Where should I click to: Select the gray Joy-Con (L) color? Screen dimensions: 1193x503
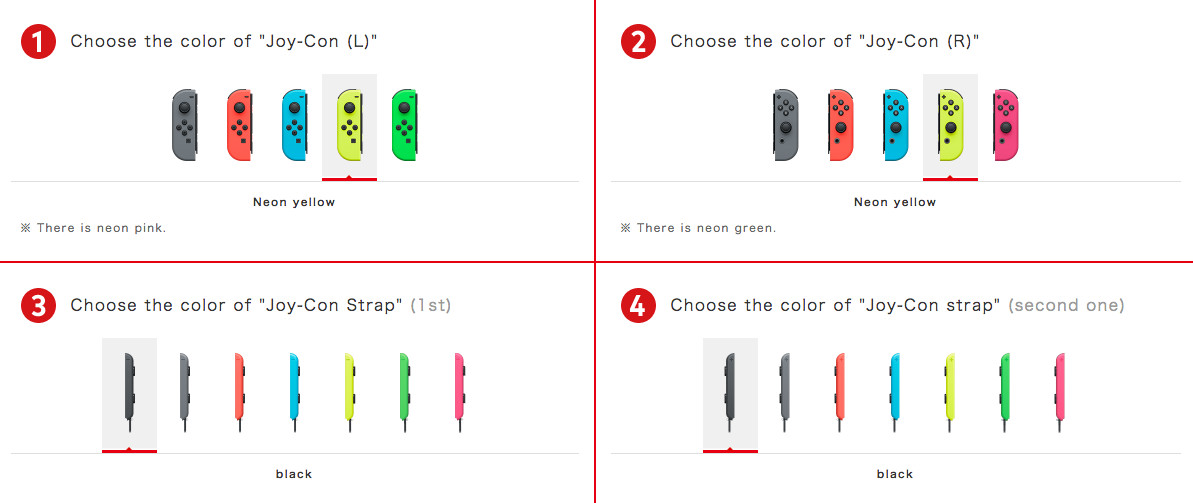(x=185, y=126)
